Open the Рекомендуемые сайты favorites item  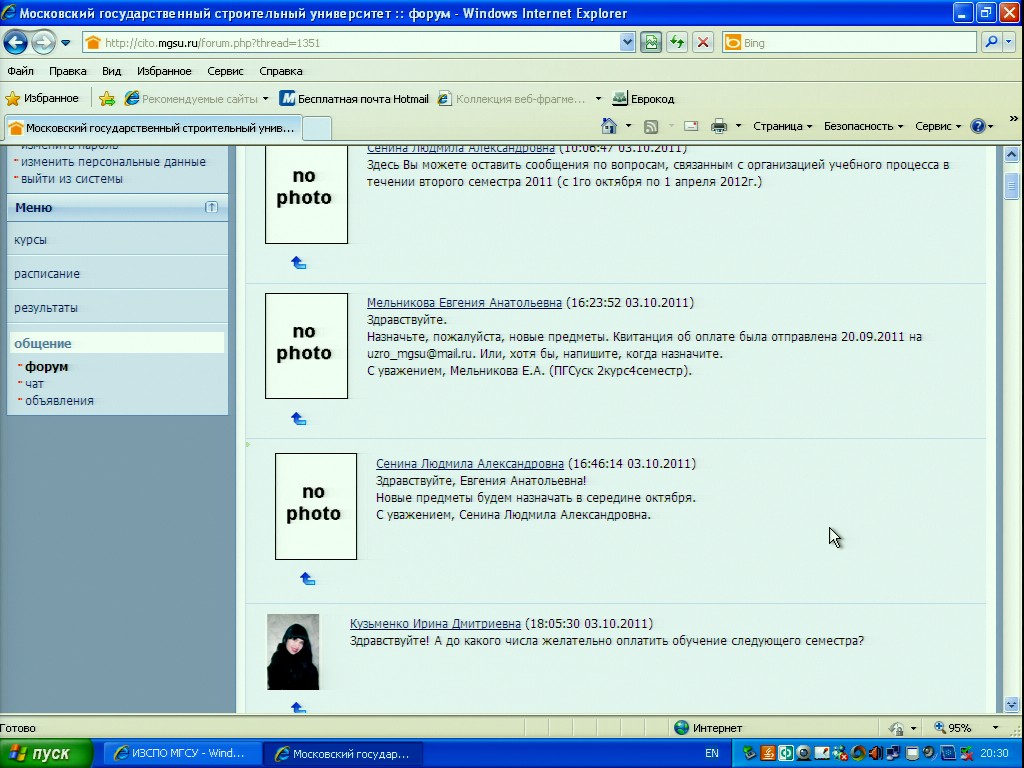197,99
